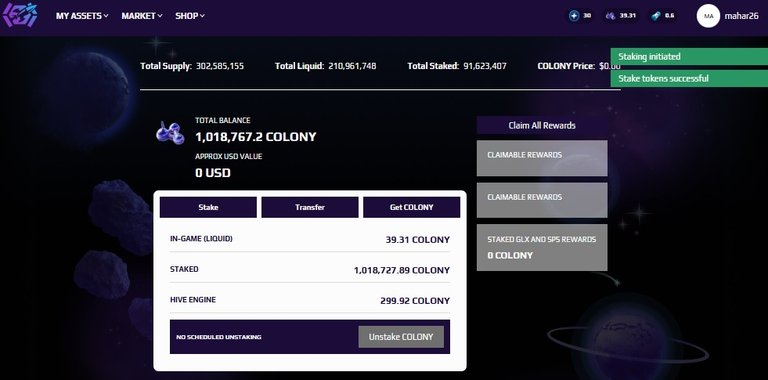Expand the SHOP dropdown menu
Screen dimensions: 768x380
point(190,16)
